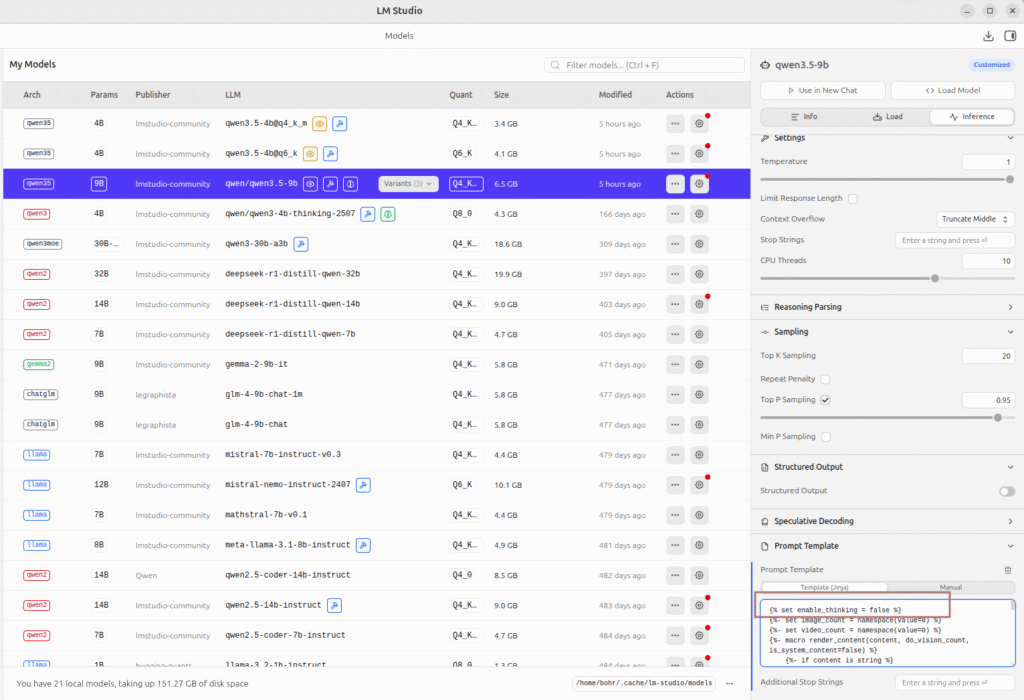Select the Manual prompt template tab
The width and height of the screenshot is (1024, 700).
click(950, 587)
